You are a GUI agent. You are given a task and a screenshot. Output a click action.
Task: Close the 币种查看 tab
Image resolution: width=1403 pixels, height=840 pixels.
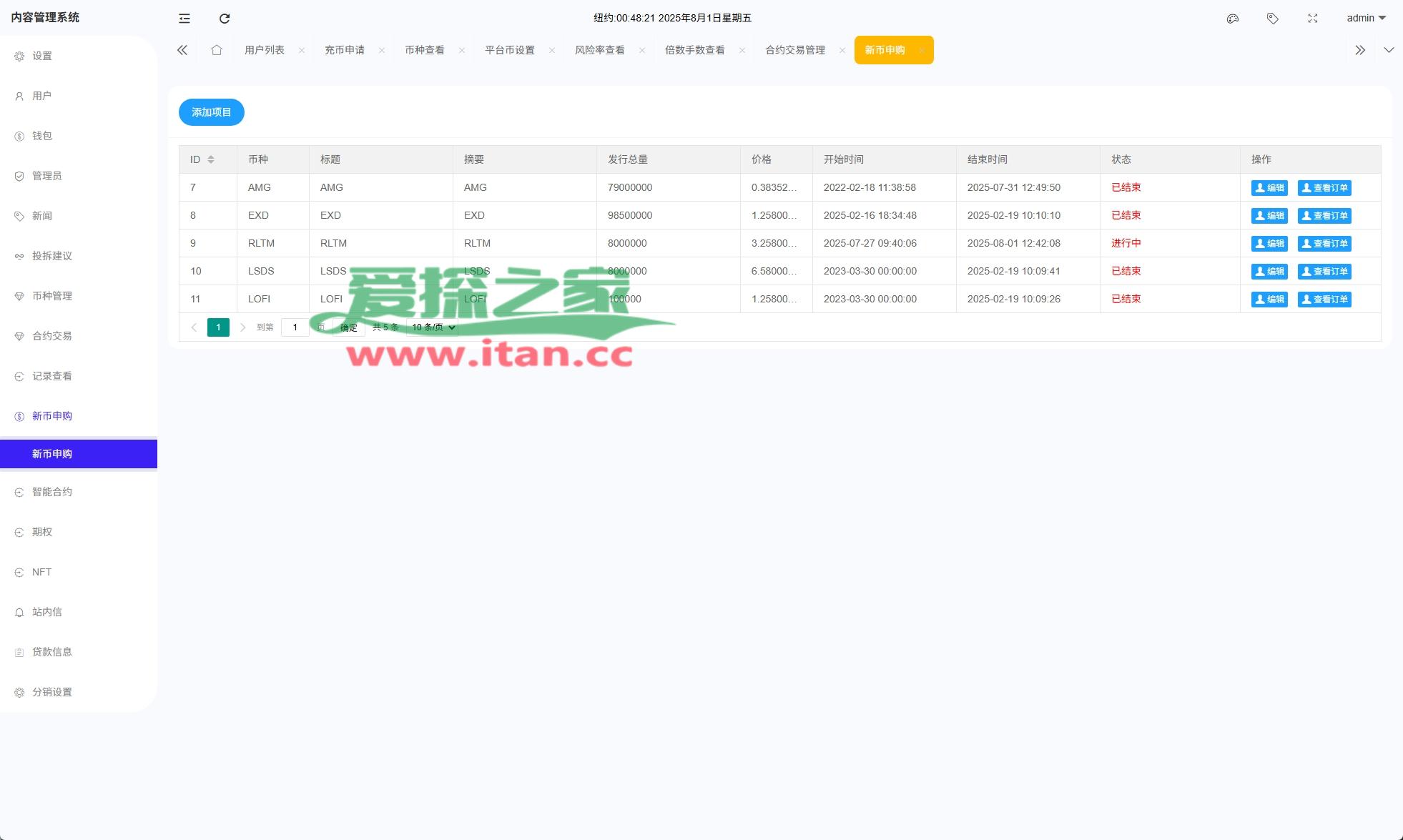coord(462,50)
